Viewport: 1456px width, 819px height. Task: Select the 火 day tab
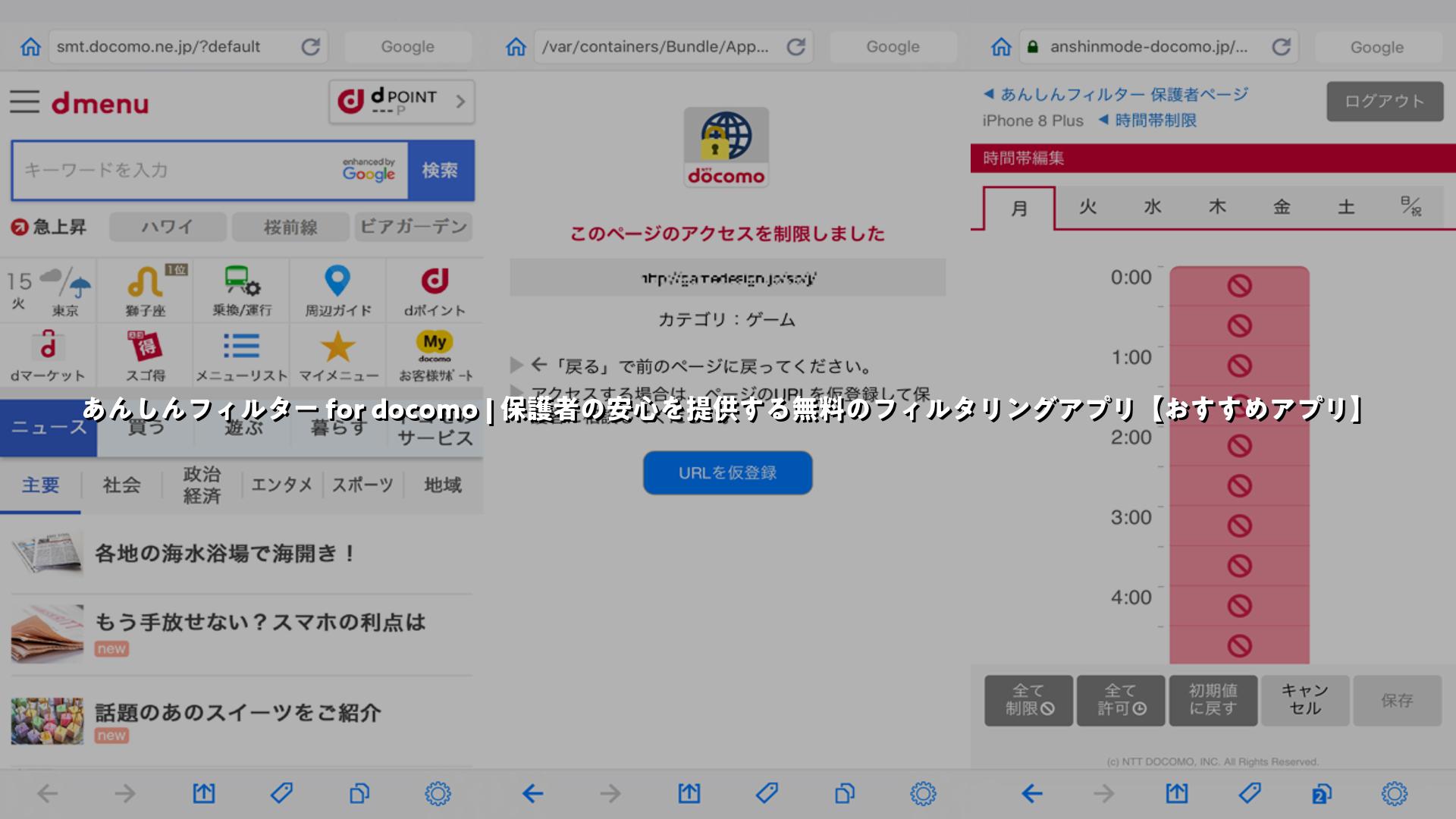[x=1087, y=206]
